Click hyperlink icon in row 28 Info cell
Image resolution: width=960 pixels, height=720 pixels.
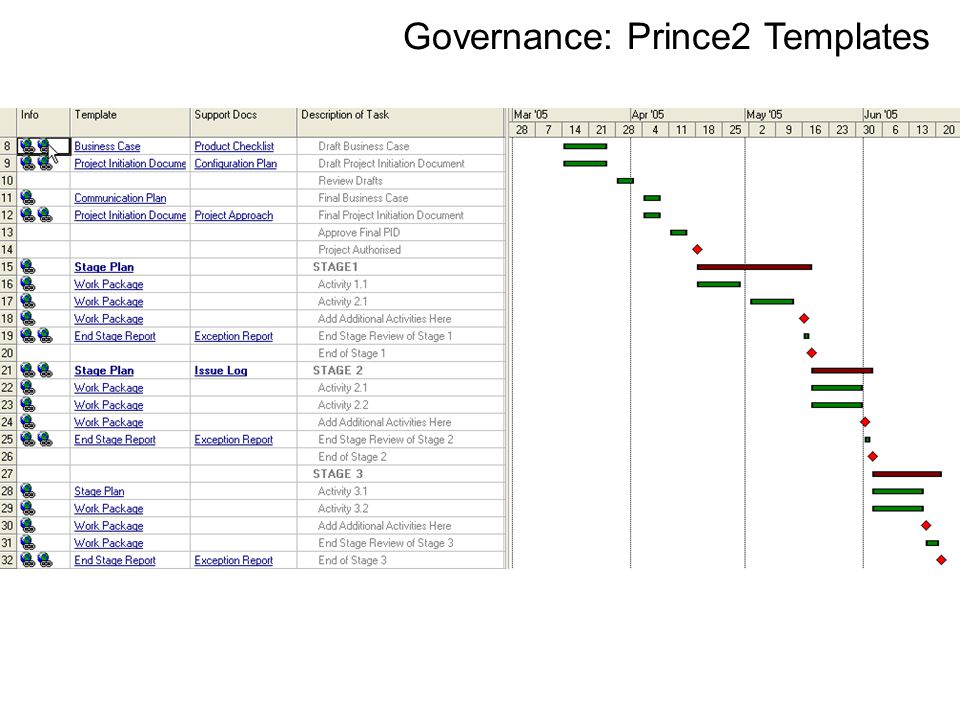pos(28,491)
